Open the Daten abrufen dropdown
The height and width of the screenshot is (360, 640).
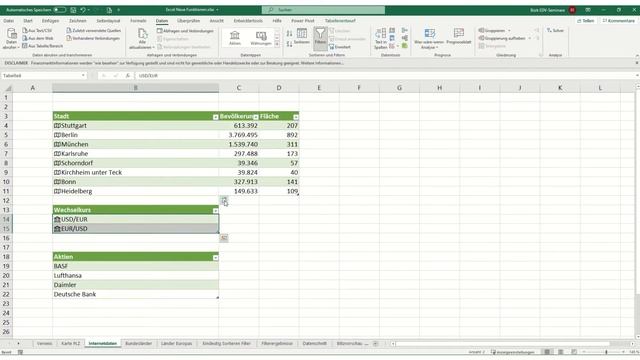(11, 39)
